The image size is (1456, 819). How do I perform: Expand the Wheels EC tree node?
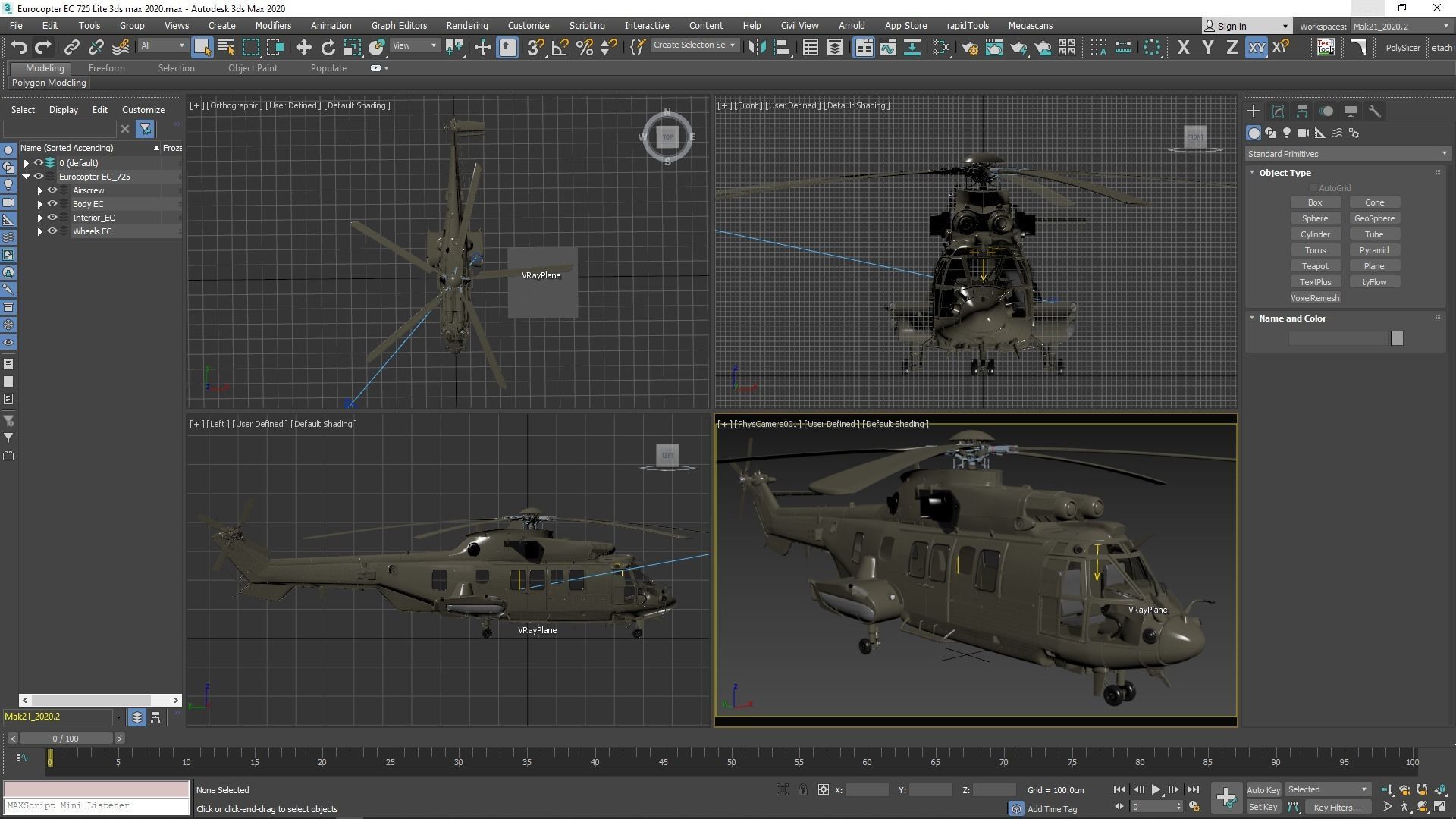click(40, 231)
